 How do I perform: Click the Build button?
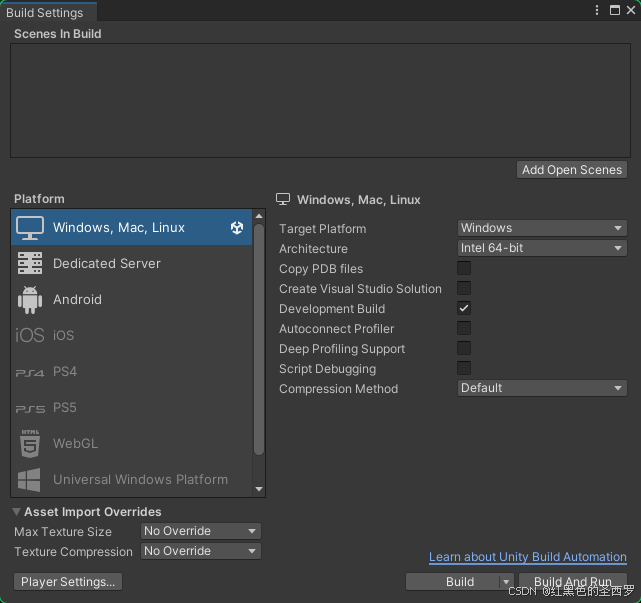453,582
